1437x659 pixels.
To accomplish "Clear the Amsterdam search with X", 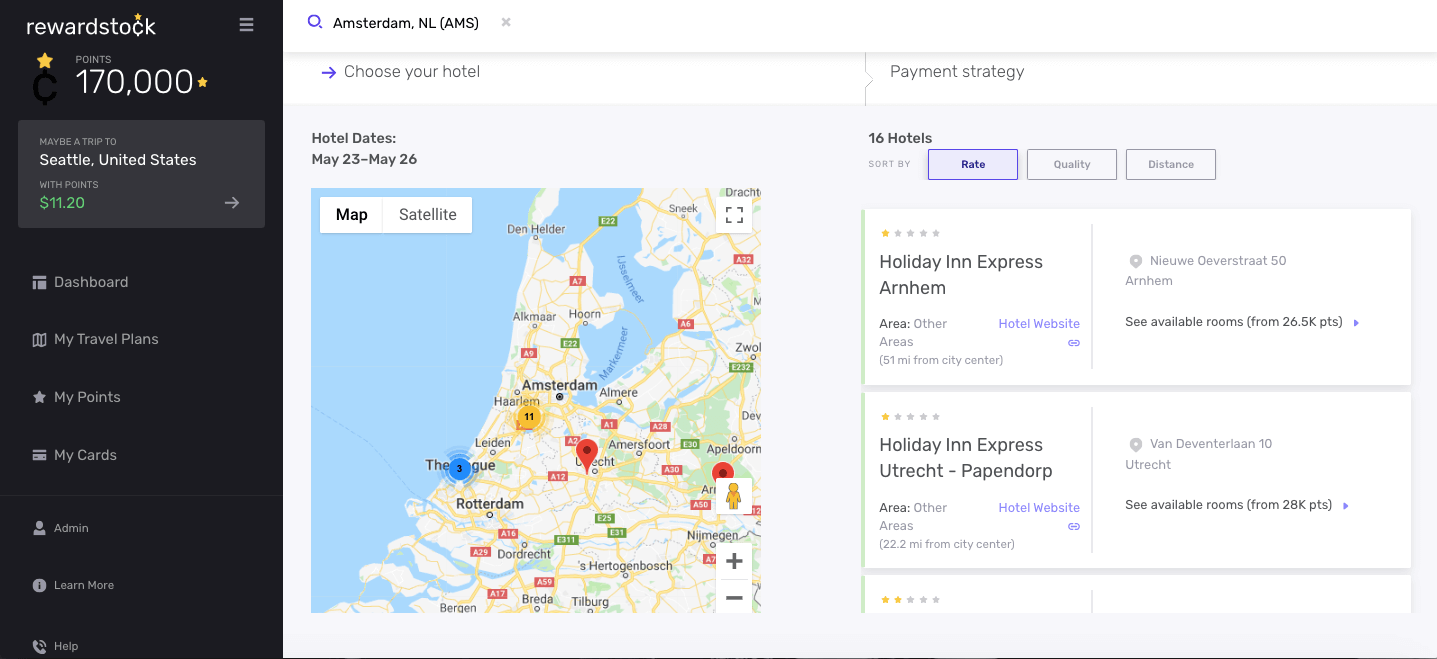I will (506, 22).
